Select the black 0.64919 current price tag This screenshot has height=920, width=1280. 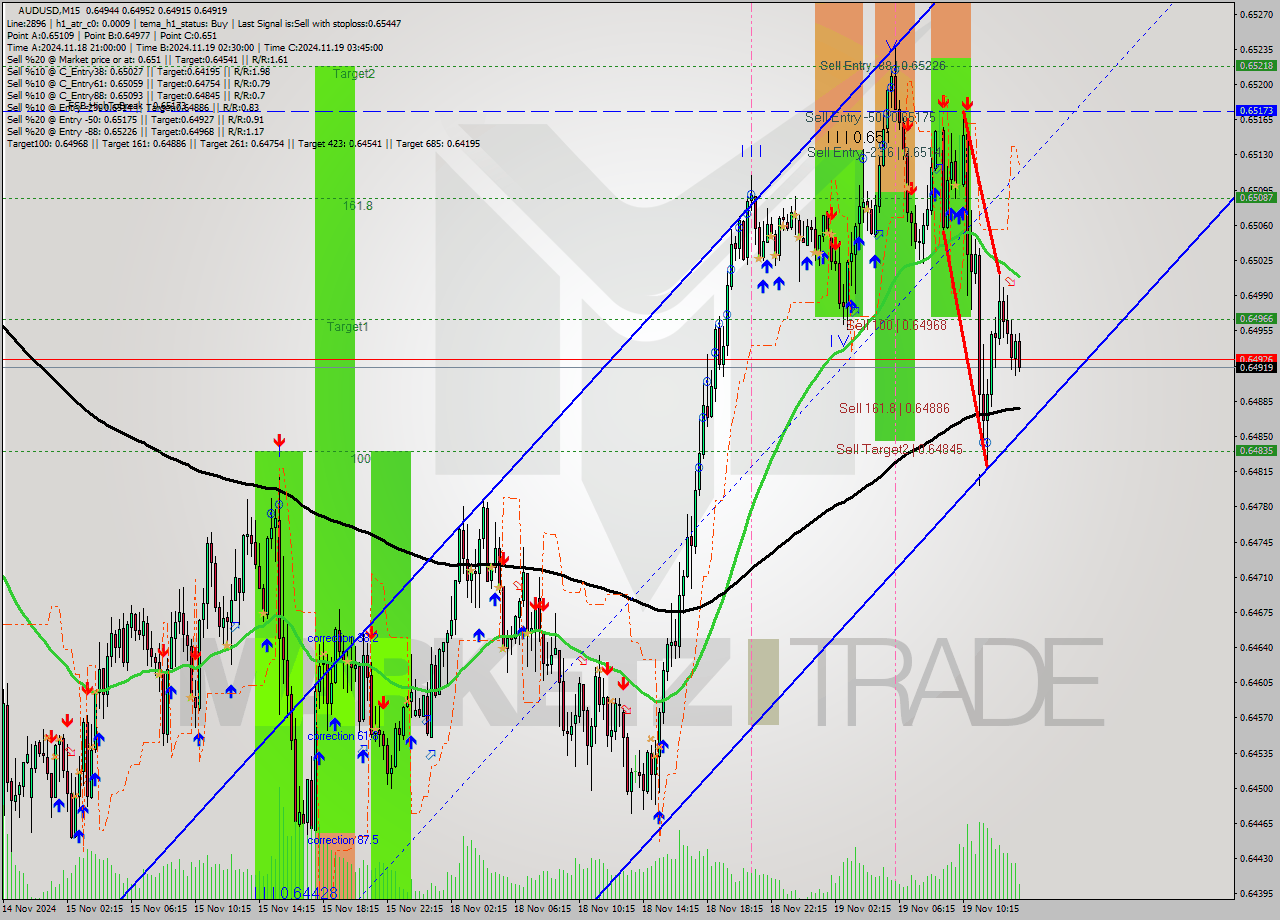pyautogui.click(x=1256, y=368)
